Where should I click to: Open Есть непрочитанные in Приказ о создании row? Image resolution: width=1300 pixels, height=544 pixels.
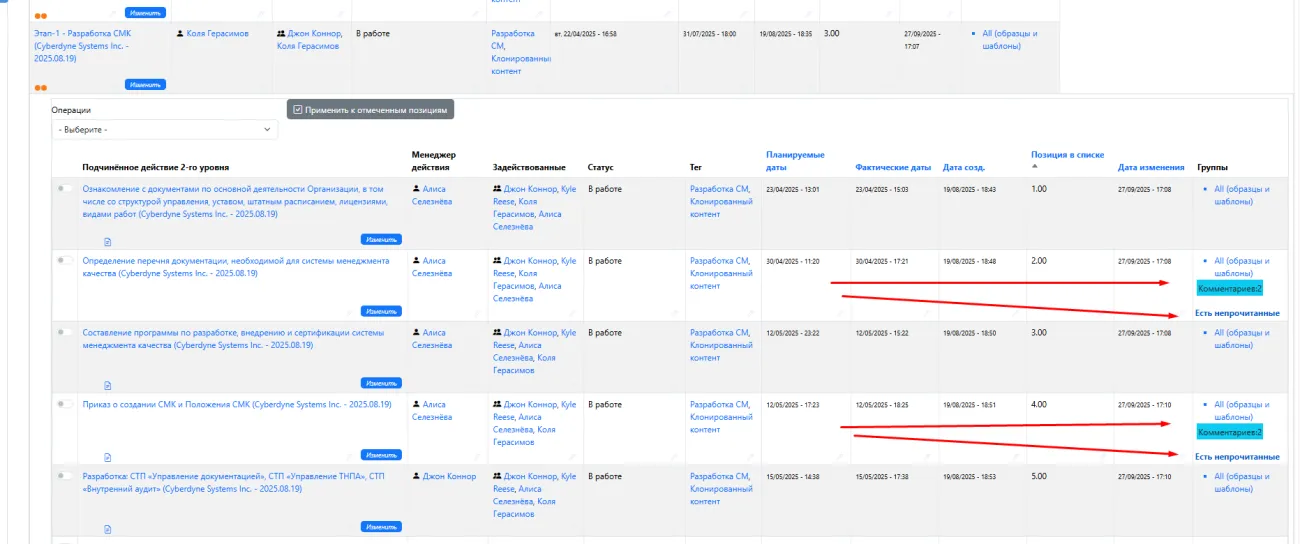(x=1236, y=457)
